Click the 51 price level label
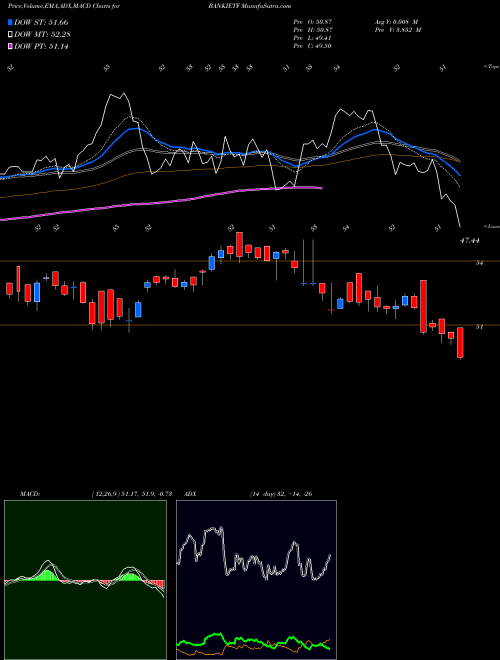The height and width of the screenshot is (660, 500). (479, 326)
